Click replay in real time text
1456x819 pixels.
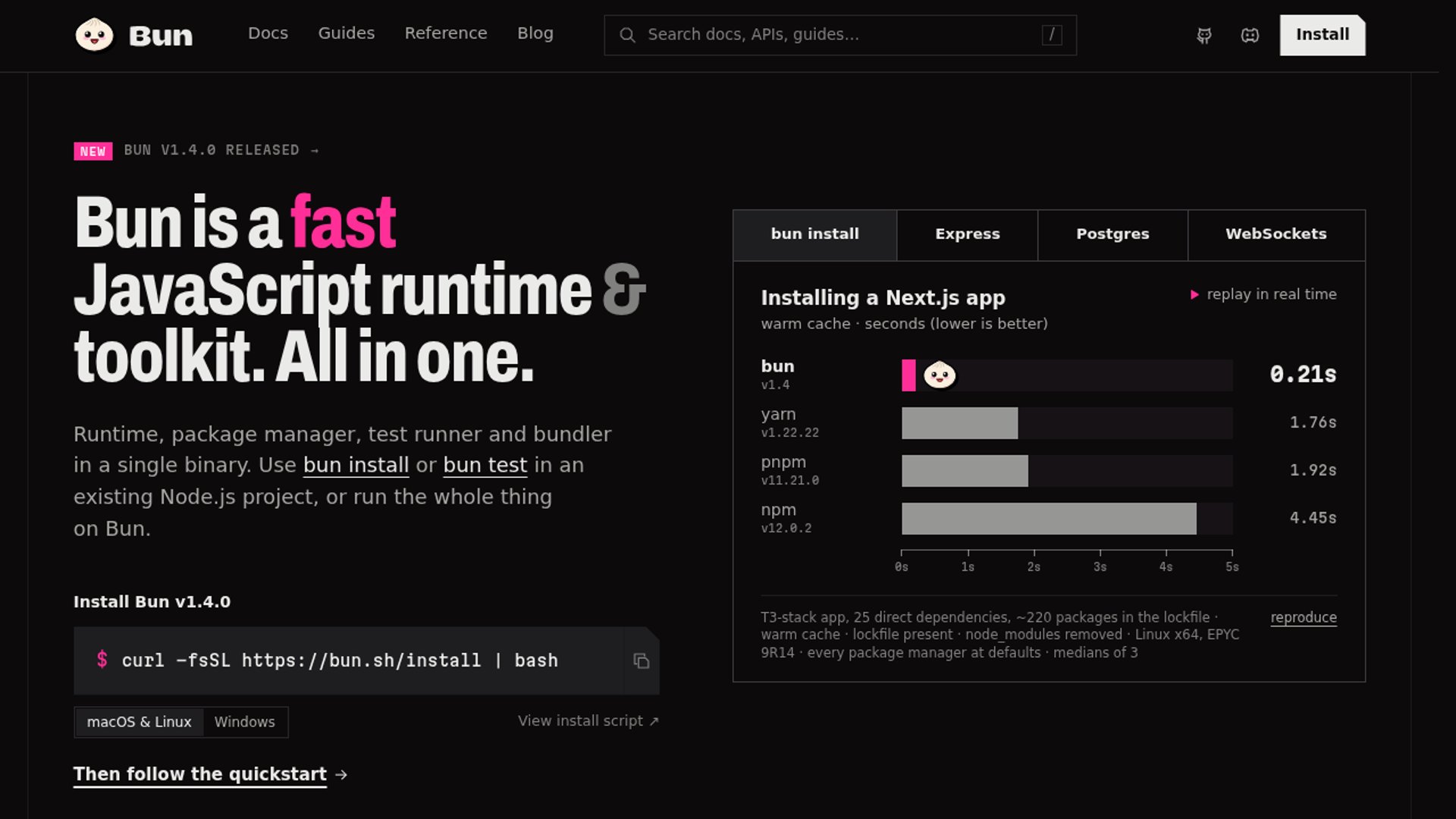(1272, 294)
